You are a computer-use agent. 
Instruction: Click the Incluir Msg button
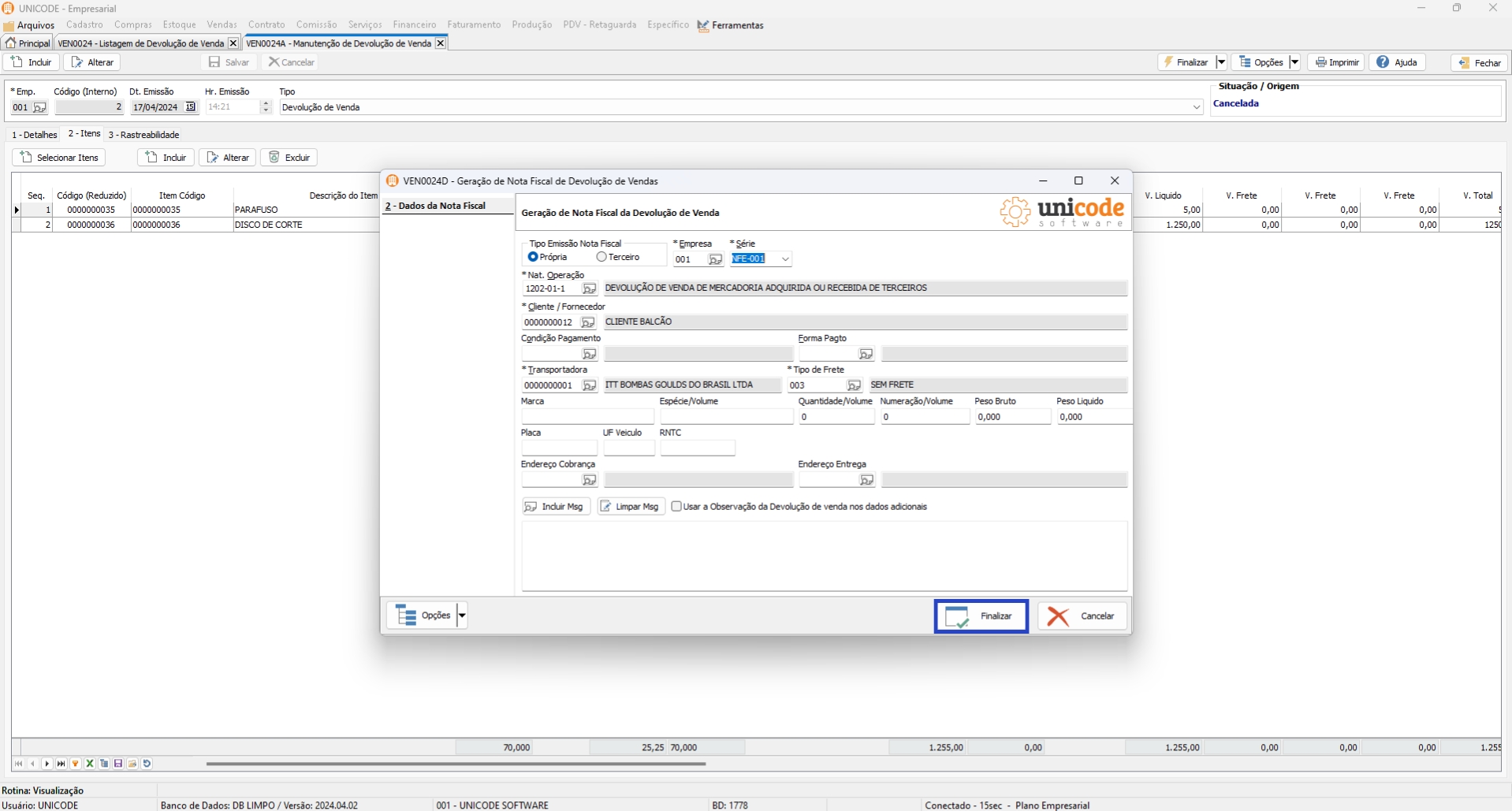pos(555,507)
